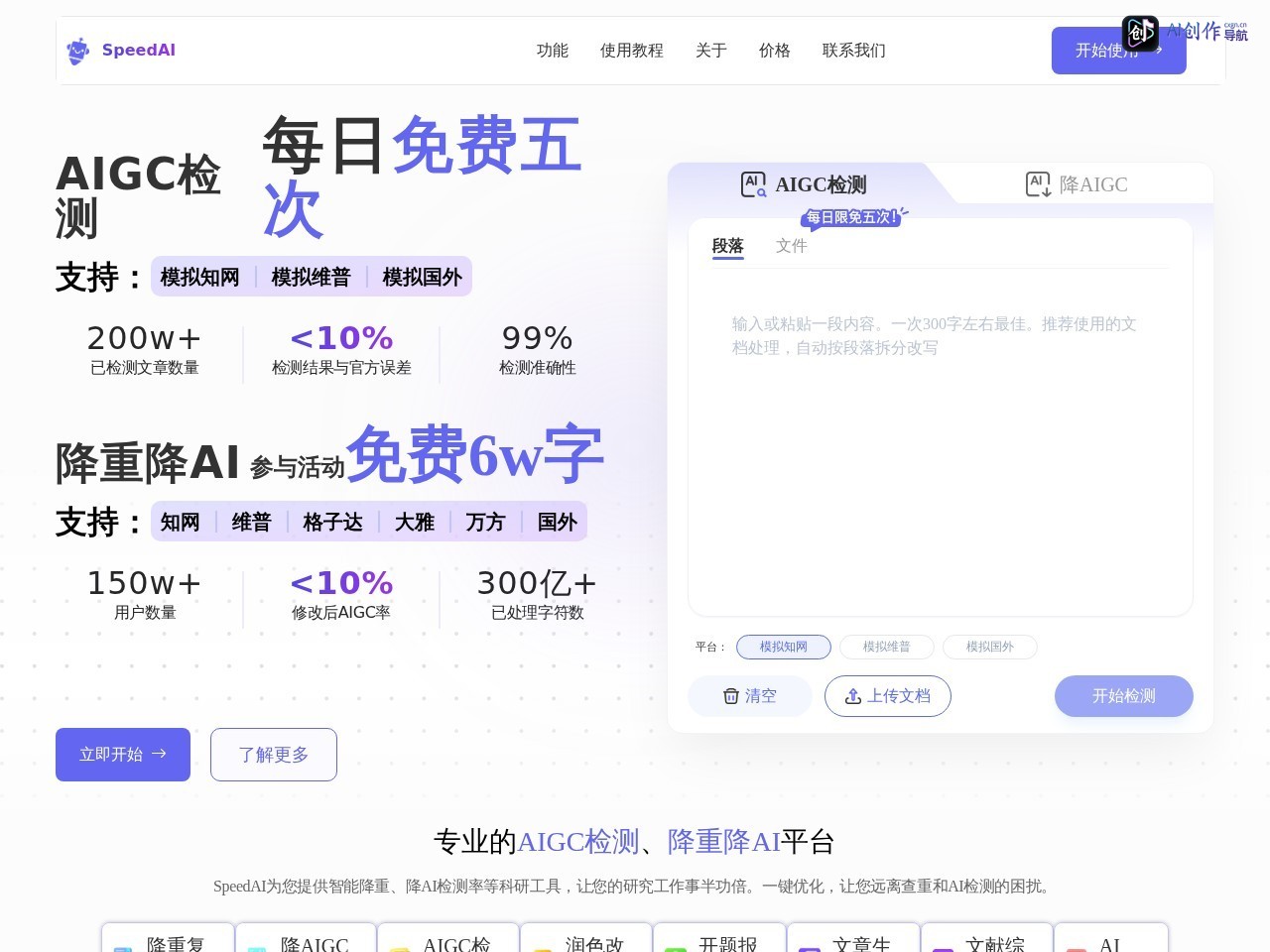
Task: Open the 文献综 tool card
Action: [x=986, y=938]
